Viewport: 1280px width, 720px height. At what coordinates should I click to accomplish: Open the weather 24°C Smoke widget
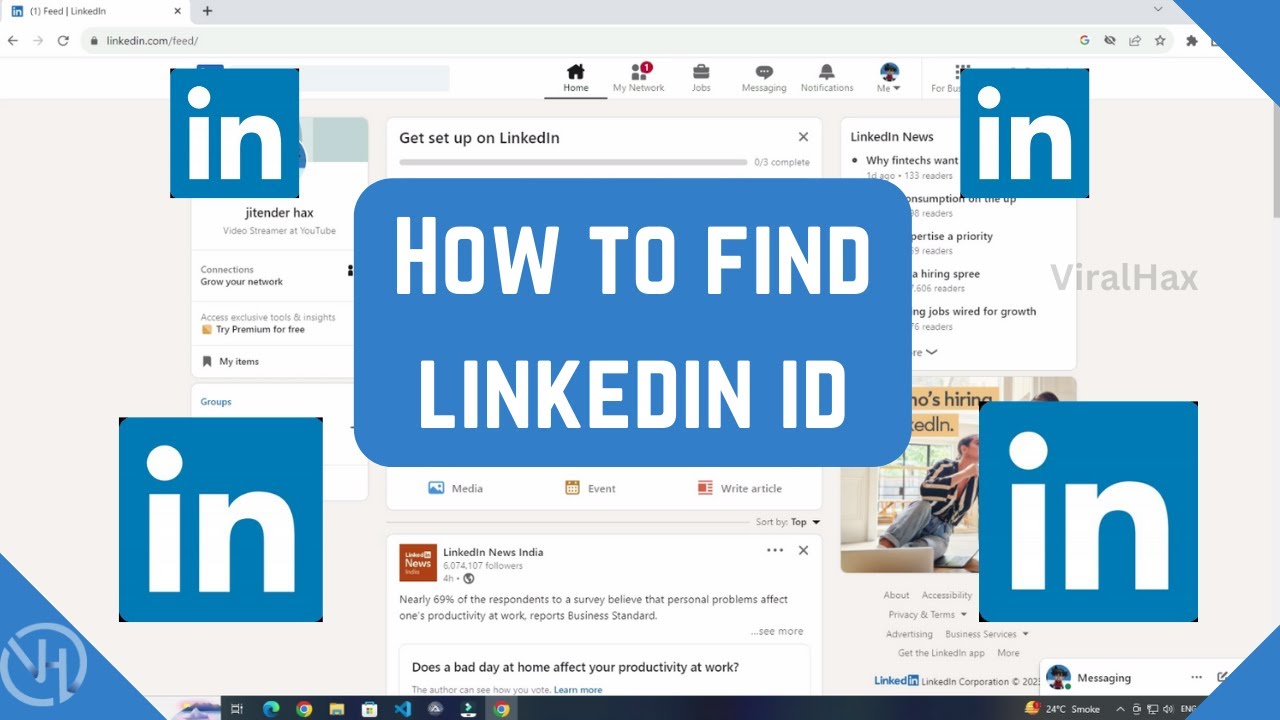1062,709
